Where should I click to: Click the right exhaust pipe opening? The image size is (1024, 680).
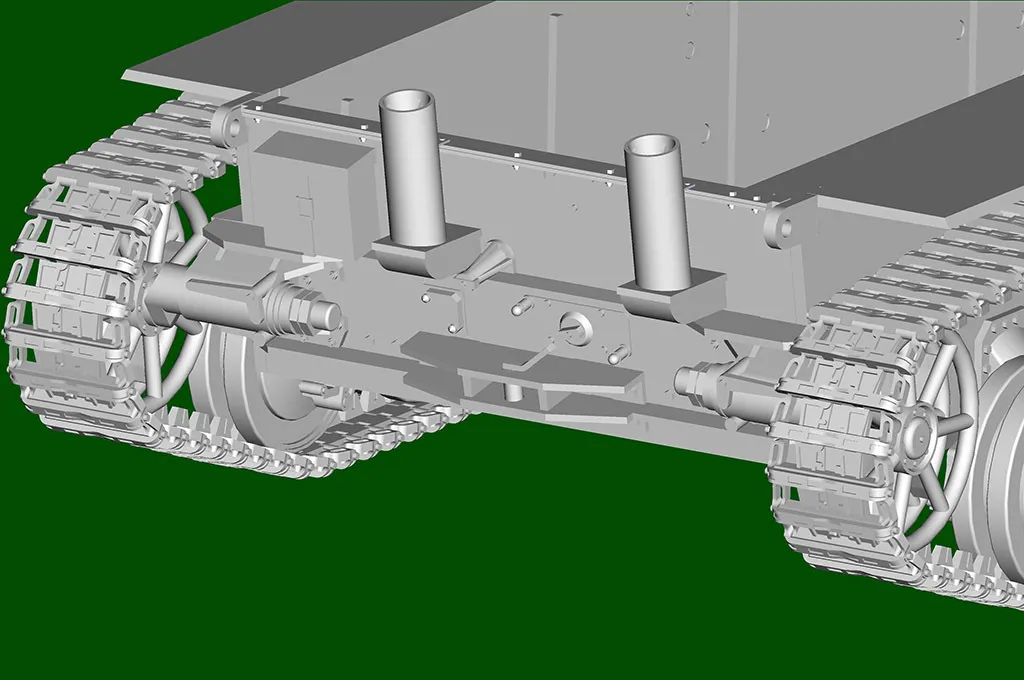652,147
